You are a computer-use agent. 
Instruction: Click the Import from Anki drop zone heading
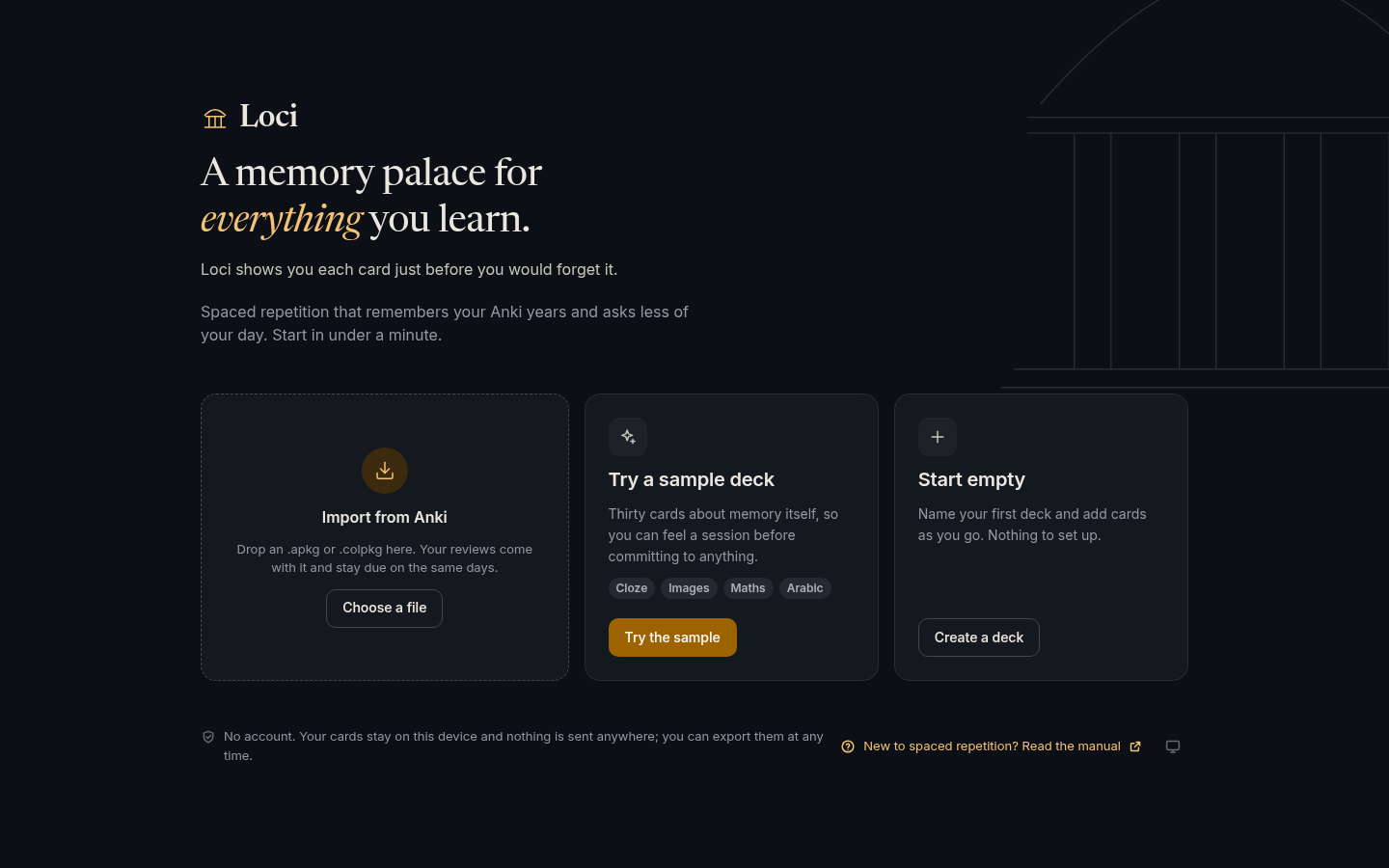[x=385, y=518]
